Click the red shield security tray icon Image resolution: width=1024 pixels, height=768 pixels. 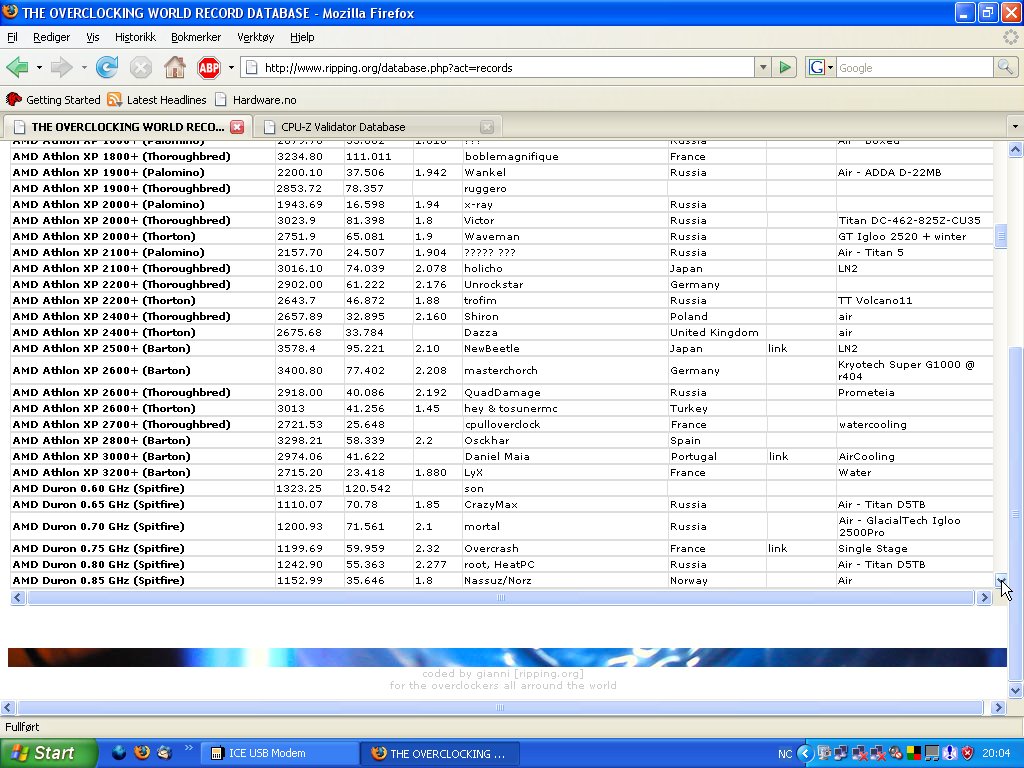coord(967,753)
